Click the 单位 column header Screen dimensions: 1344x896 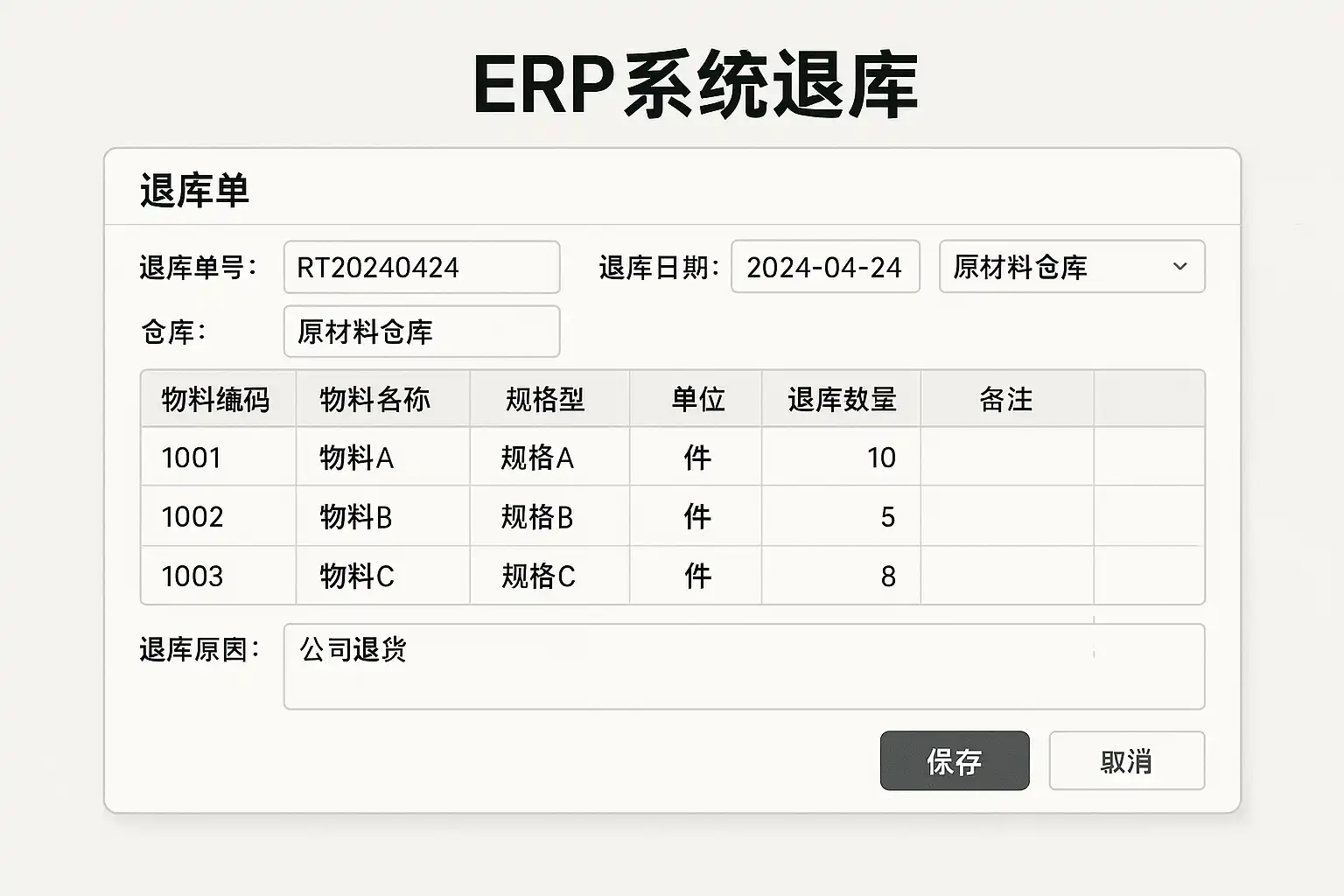pos(696,399)
